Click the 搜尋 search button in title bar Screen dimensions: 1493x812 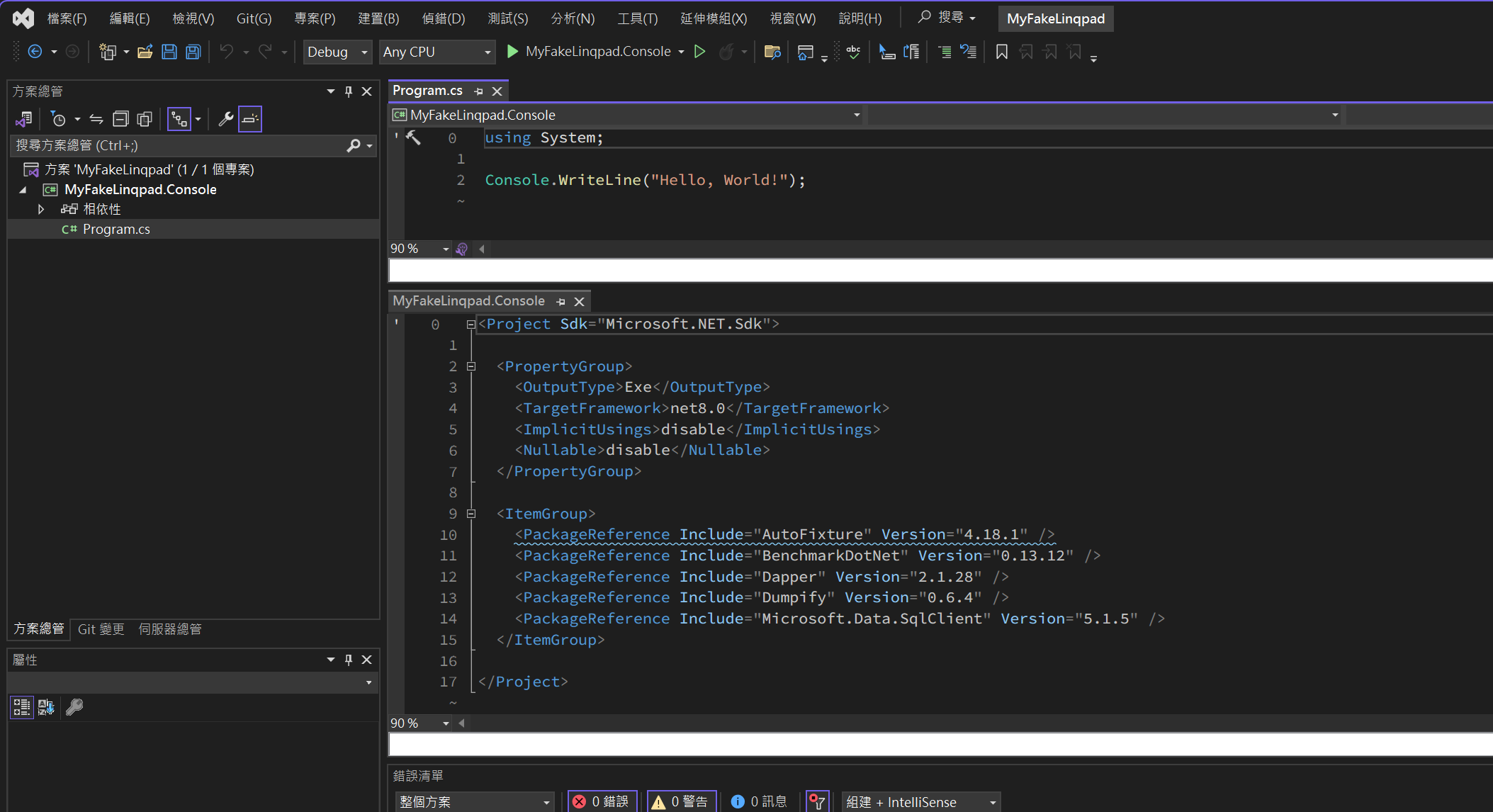tap(947, 18)
